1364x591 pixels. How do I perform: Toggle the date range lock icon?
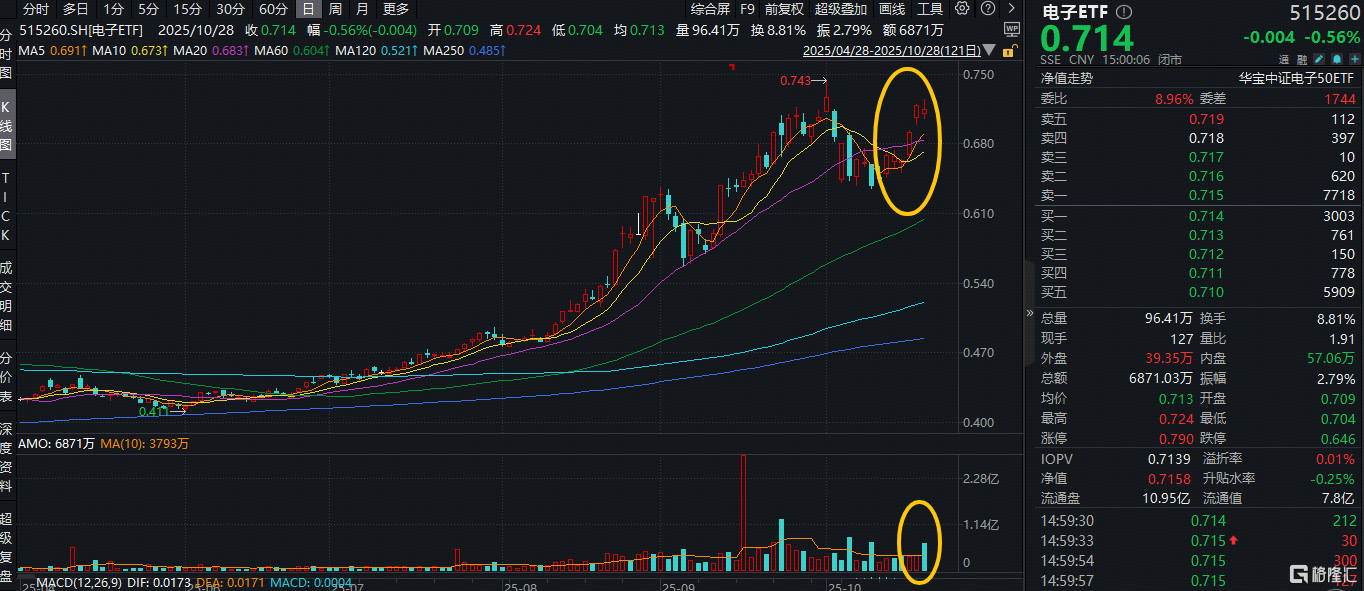(x=1009, y=50)
